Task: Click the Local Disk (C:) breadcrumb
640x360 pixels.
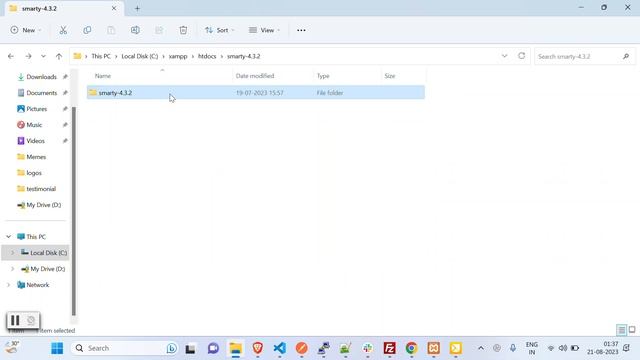Action: tap(140, 56)
